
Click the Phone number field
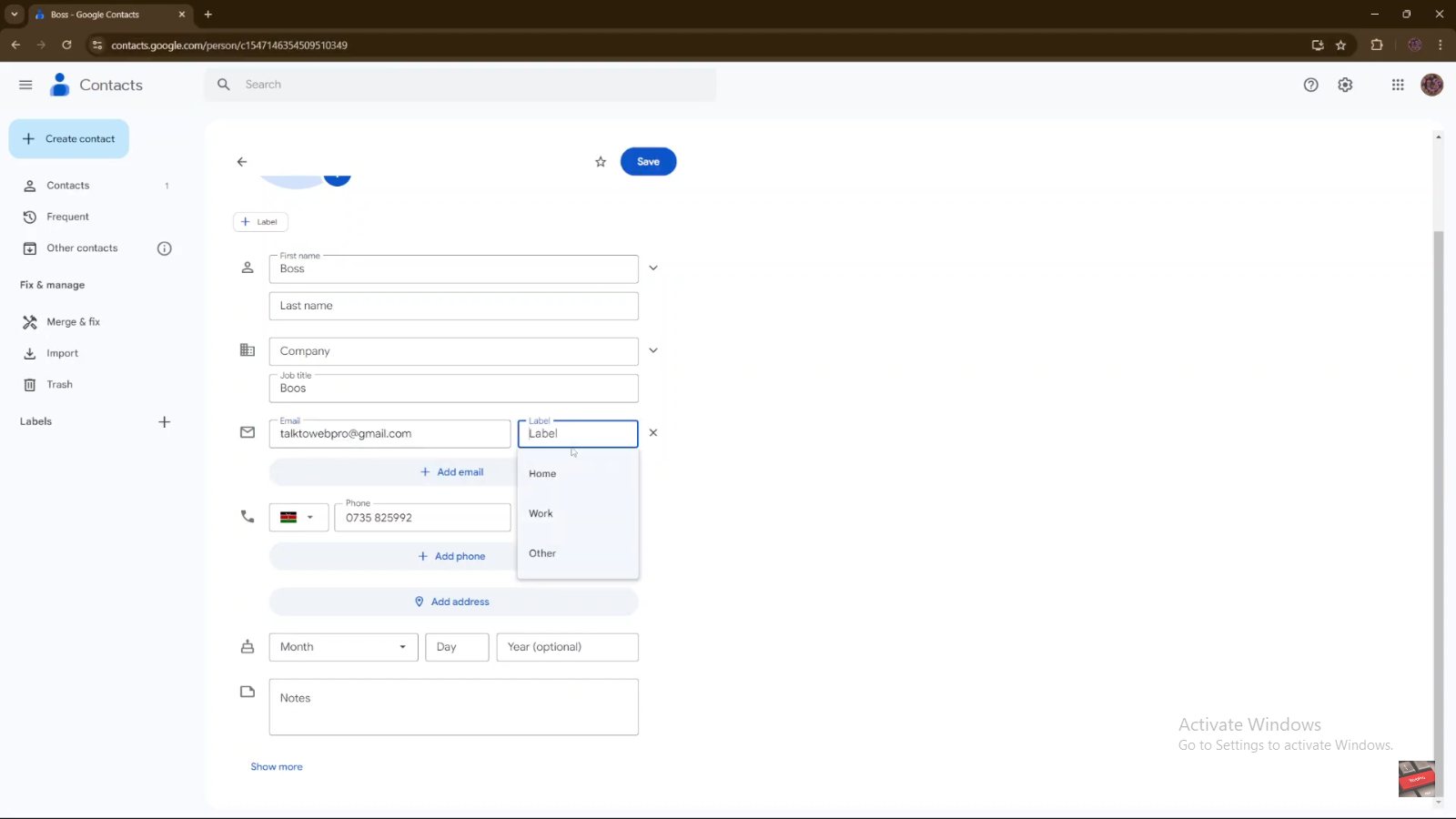(x=422, y=518)
